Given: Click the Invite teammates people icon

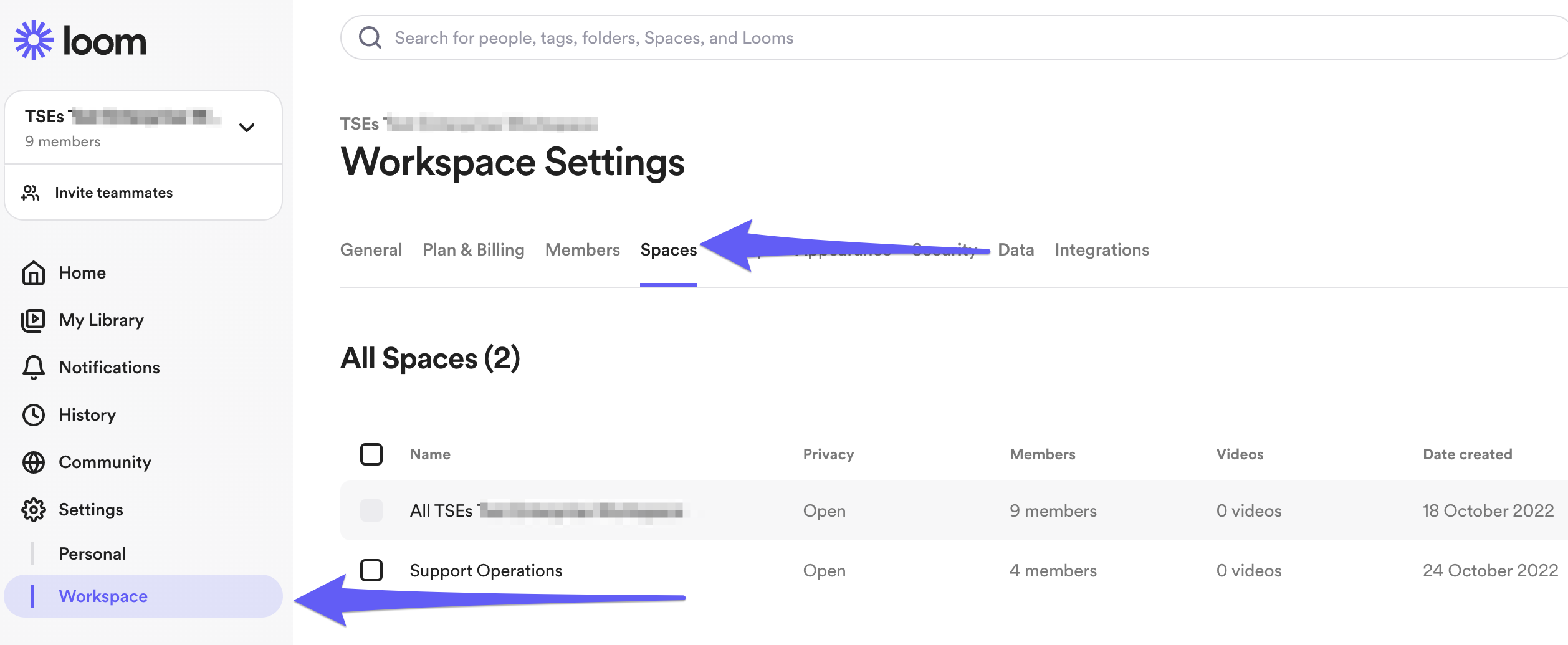Looking at the screenshot, I should (x=30, y=193).
